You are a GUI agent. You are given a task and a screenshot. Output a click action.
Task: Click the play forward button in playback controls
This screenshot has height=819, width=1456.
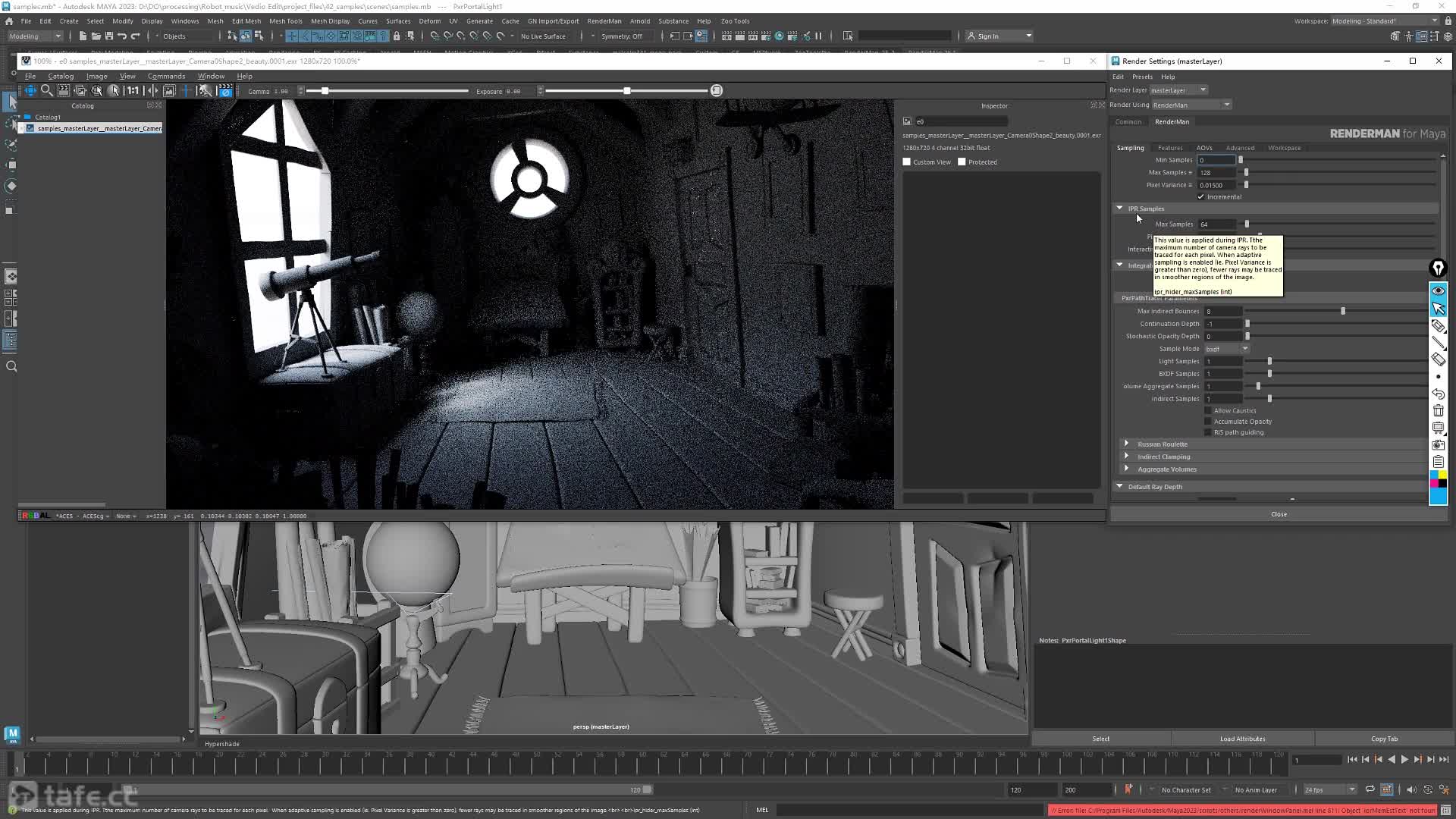click(x=1404, y=759)
